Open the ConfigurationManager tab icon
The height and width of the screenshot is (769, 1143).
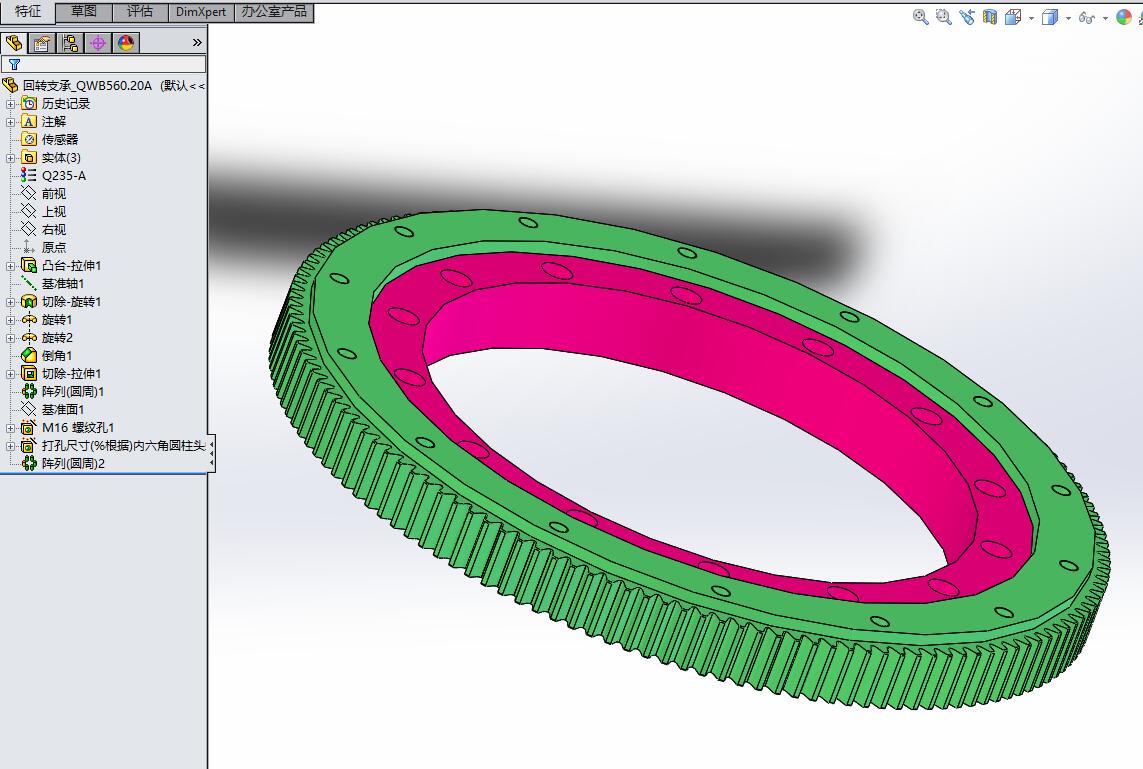[70, 43]
